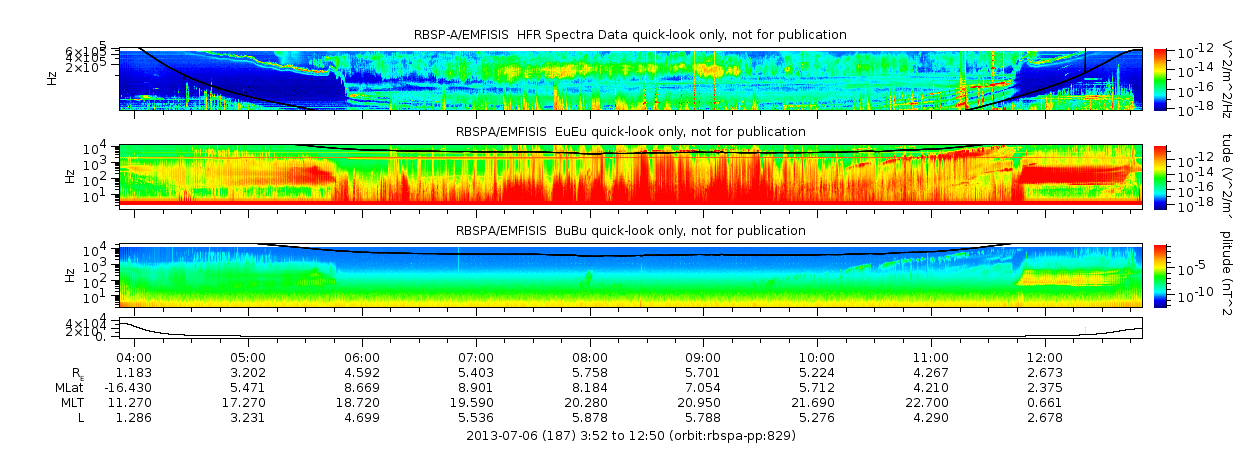Image resolution: width=1250 pixels, height=449 pixels.
Task: Click the 04:00 time axis label
Action: pyautogui.click(x=134, y=357)
